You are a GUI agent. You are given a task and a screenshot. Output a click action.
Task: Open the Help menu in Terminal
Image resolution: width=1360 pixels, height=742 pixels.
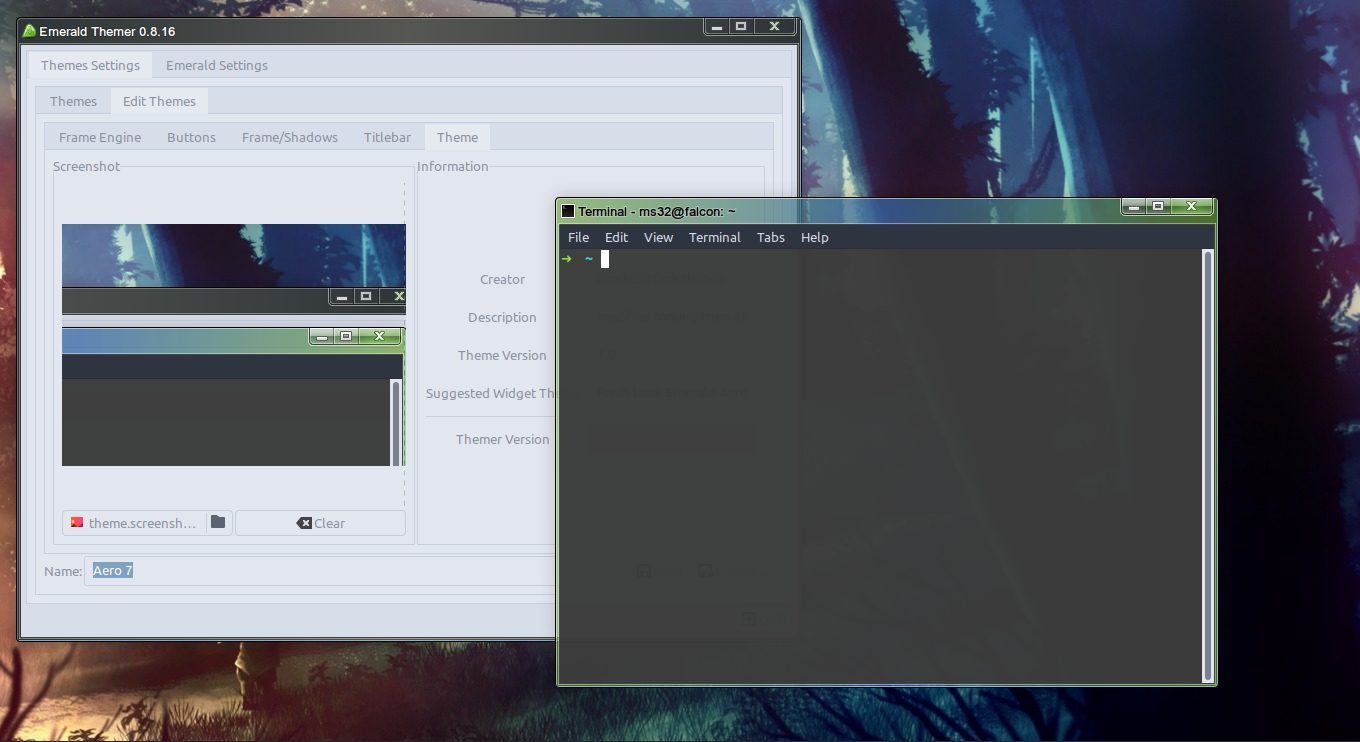pyautogui.click(x=814, y=237)
